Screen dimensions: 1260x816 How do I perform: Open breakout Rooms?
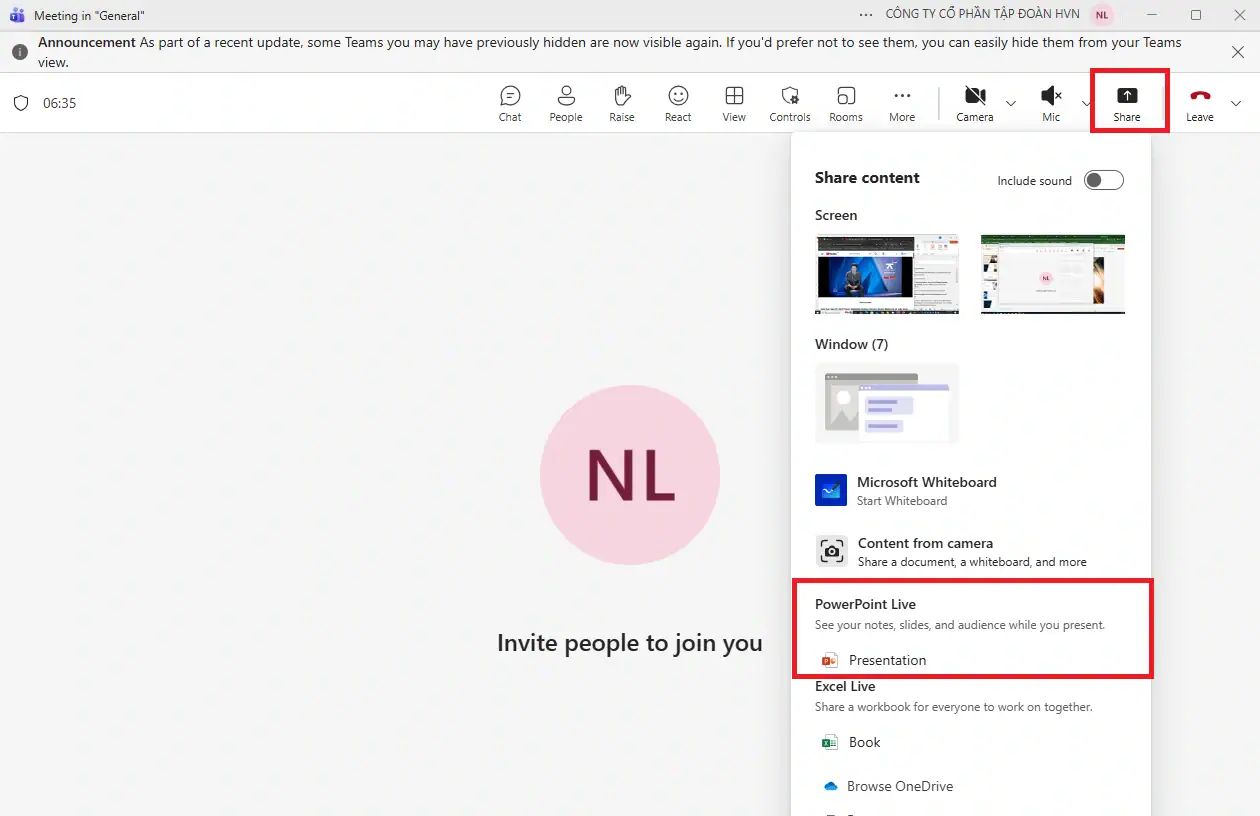[845, 103]
